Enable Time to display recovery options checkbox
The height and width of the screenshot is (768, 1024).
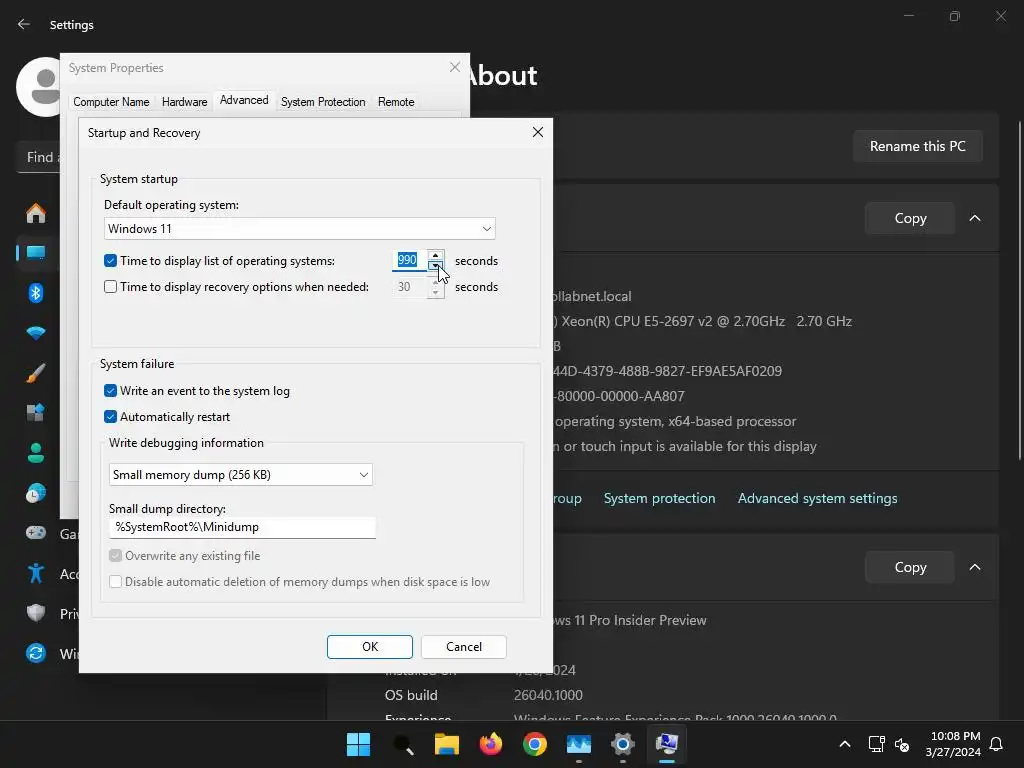(110, 287)
